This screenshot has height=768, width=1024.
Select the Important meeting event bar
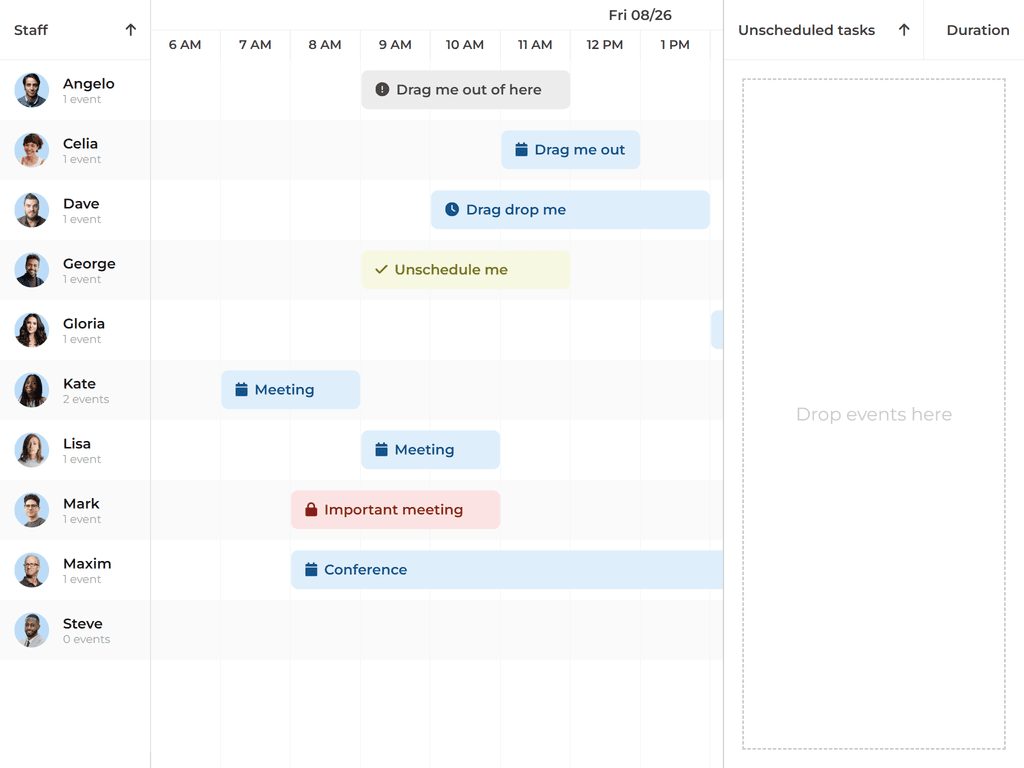[x=395, y=509]
